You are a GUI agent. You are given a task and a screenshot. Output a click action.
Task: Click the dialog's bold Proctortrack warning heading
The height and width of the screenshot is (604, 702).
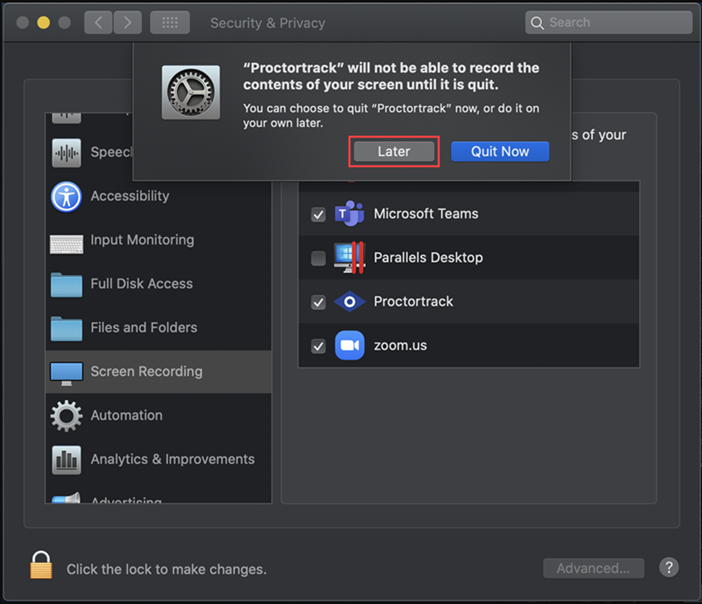pyautogui.click(x=391, y=76)
